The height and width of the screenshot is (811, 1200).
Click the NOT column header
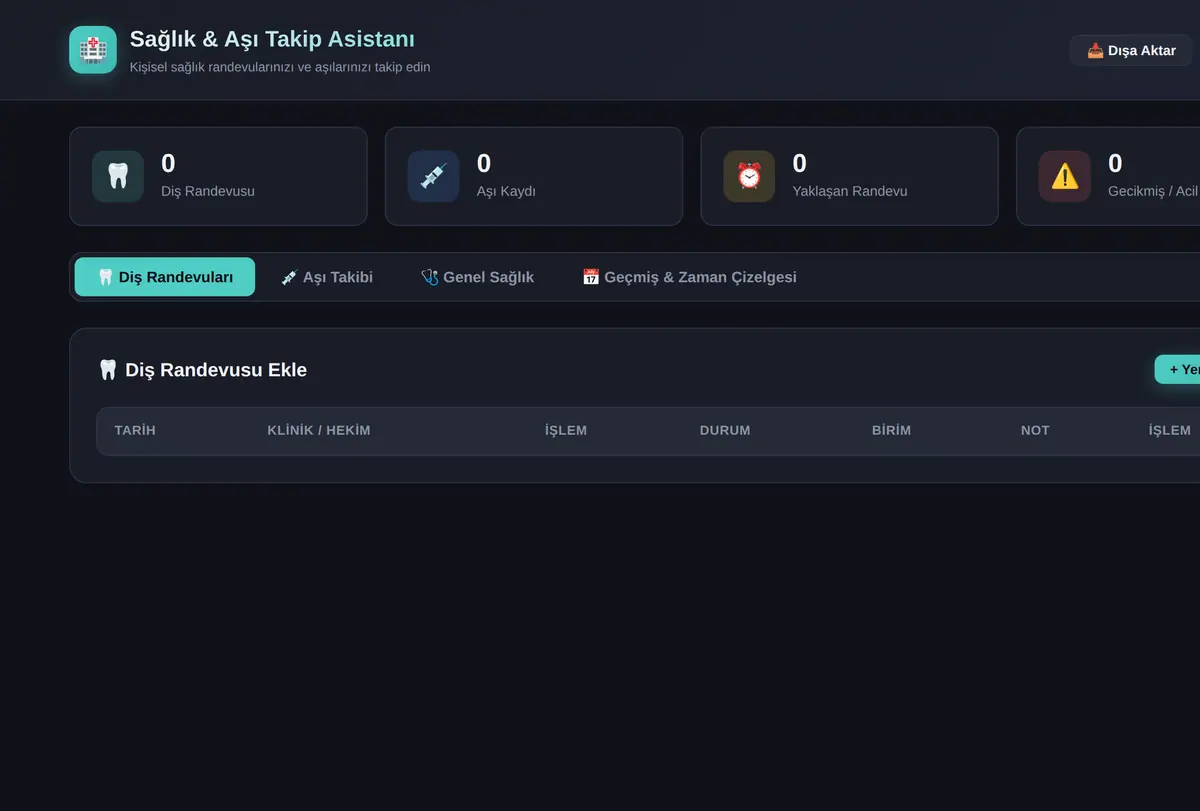pos(1035,430)
